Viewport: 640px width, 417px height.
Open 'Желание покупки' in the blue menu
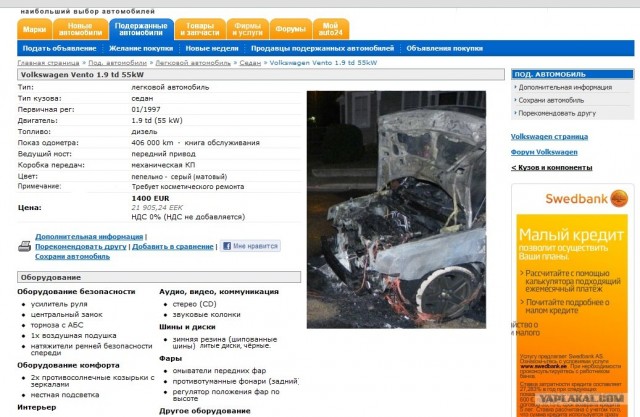(x=141, y=48)
